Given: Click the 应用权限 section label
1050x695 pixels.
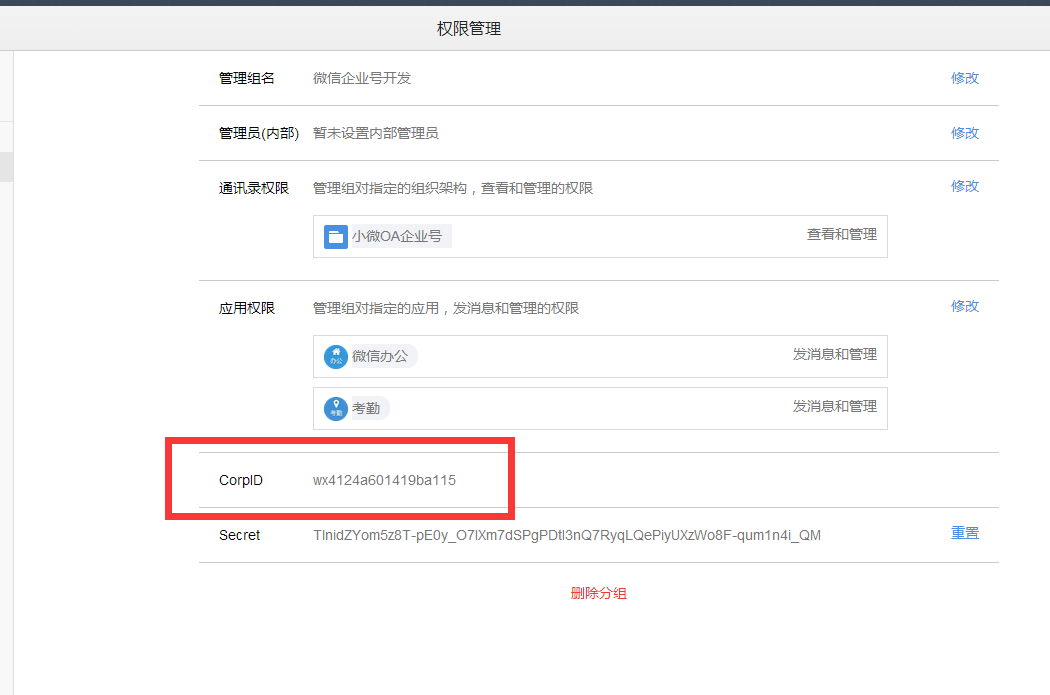Looking at the screenshot, I should click(247, 308).
